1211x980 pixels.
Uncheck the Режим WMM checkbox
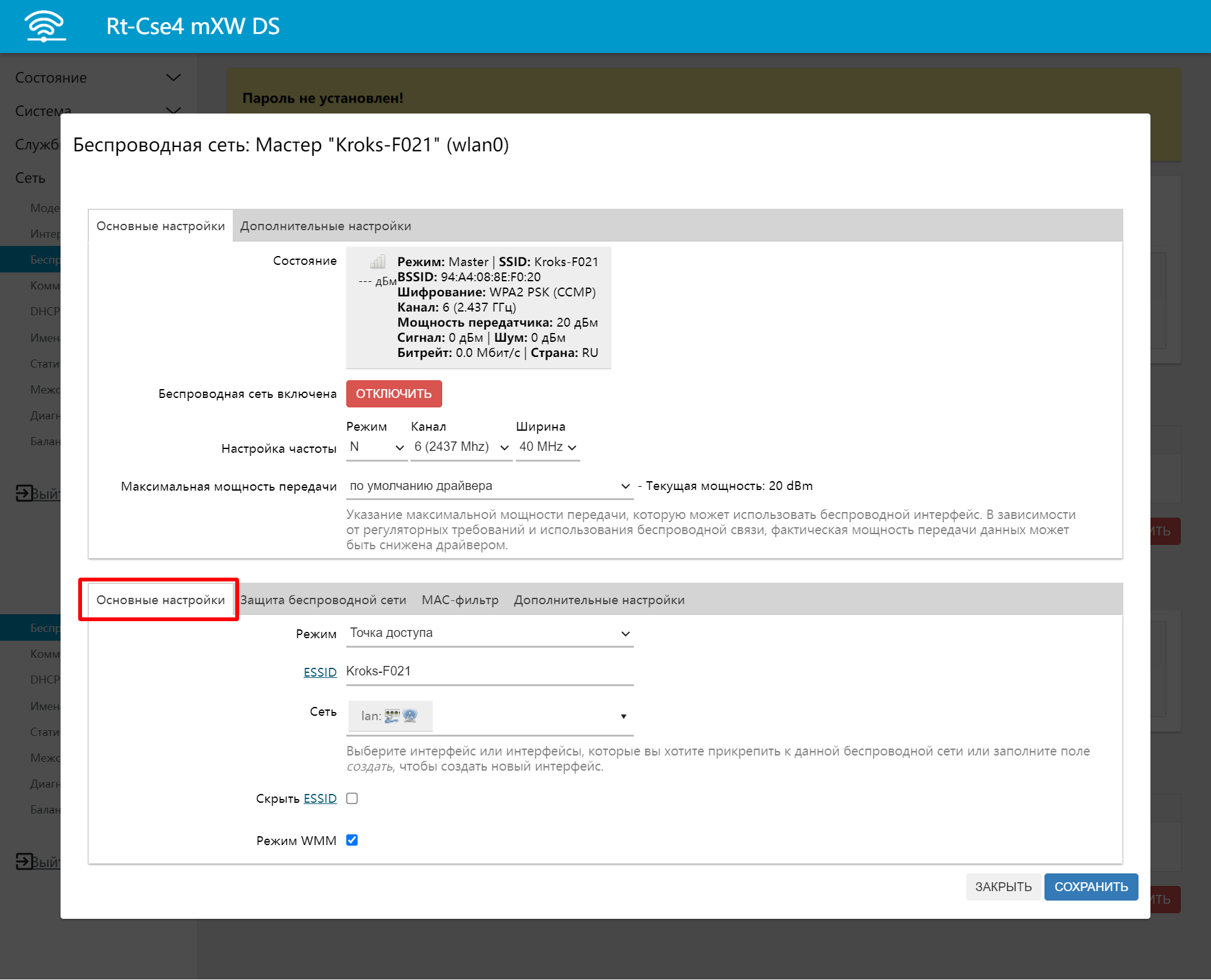pyautogui.click(x=352, y=840)
